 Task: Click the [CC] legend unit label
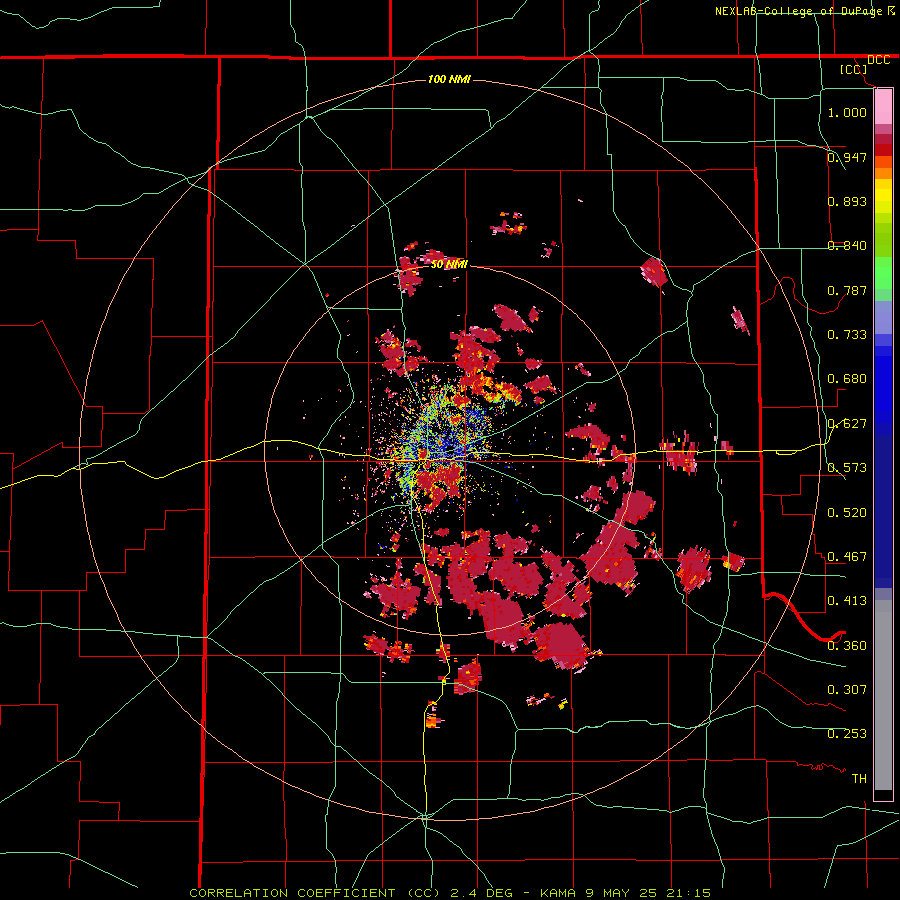coord(854,69)
